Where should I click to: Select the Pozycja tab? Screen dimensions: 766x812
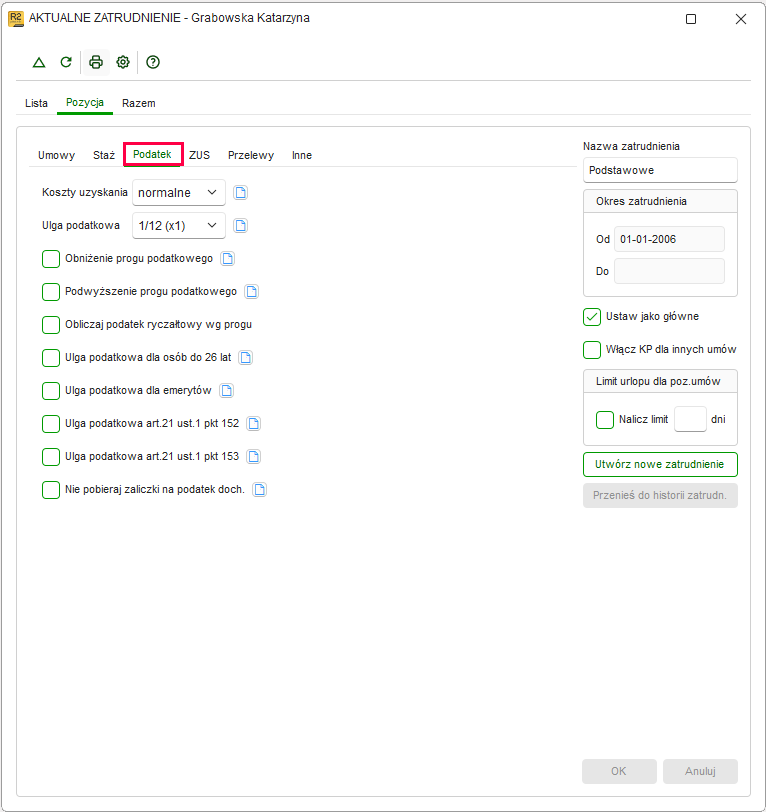click(x=85, y=103)
